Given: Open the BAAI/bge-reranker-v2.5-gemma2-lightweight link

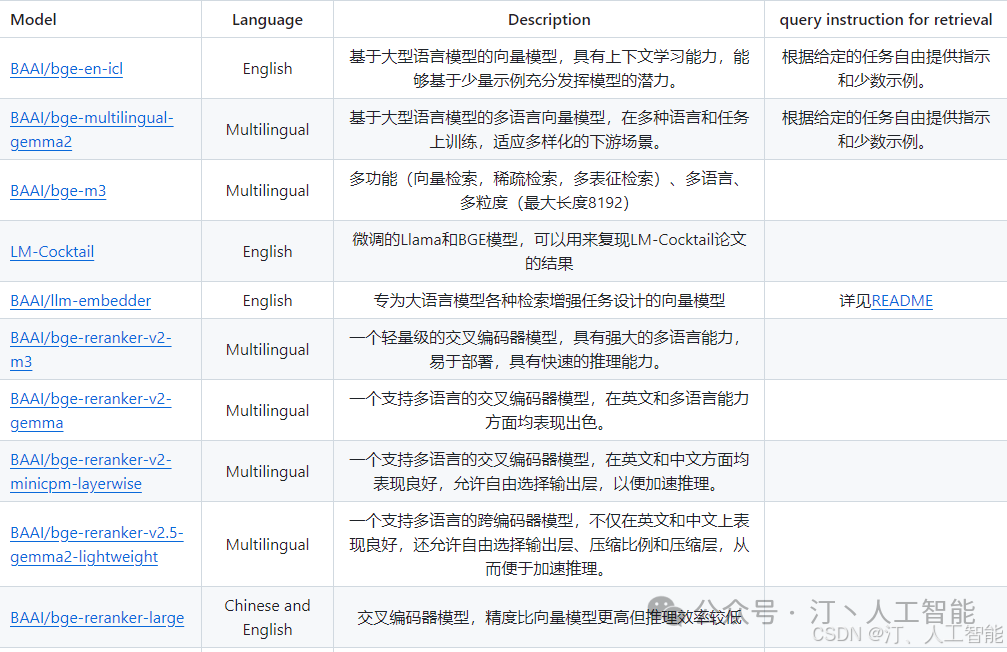Looking at the screenshot, I should pyautogui.click(x=96, y=545).
